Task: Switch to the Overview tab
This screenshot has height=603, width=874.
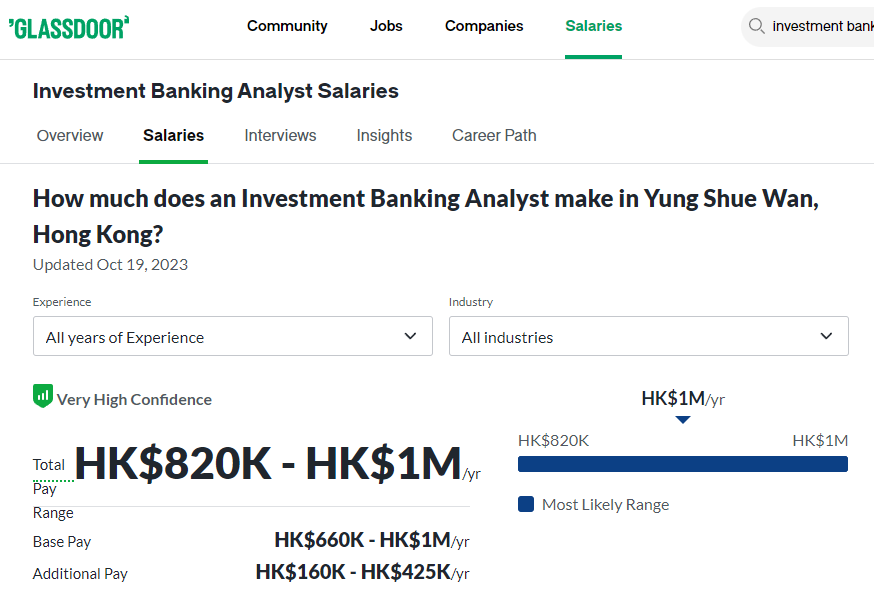Action: (70, 135)
